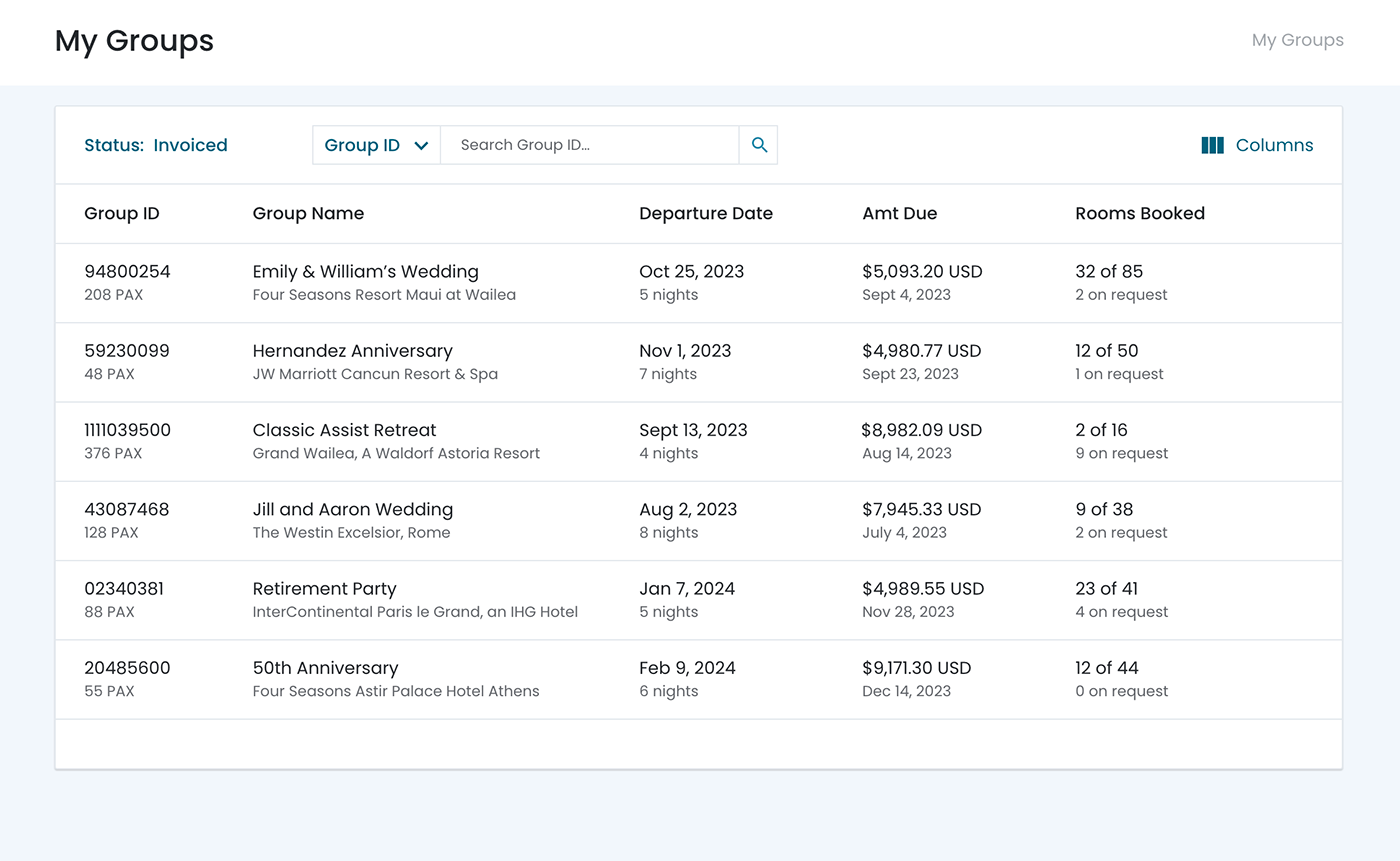The height and width of the screenshot is (861, 1400).
Task: Sort by Departure Date column header
Action: 705,213
